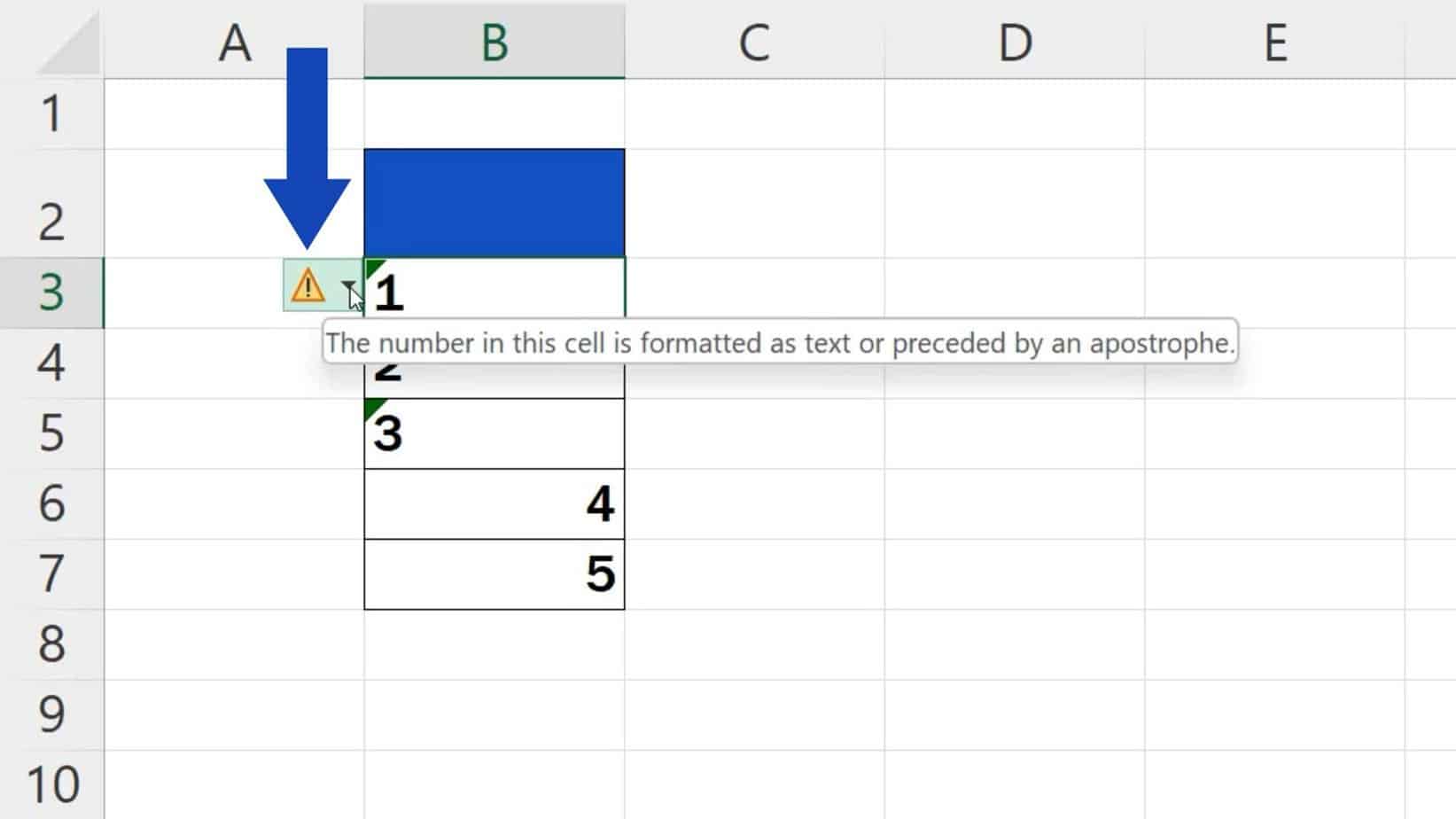
Task: Select the green error marker in cell B5
Action: point(372,407)
